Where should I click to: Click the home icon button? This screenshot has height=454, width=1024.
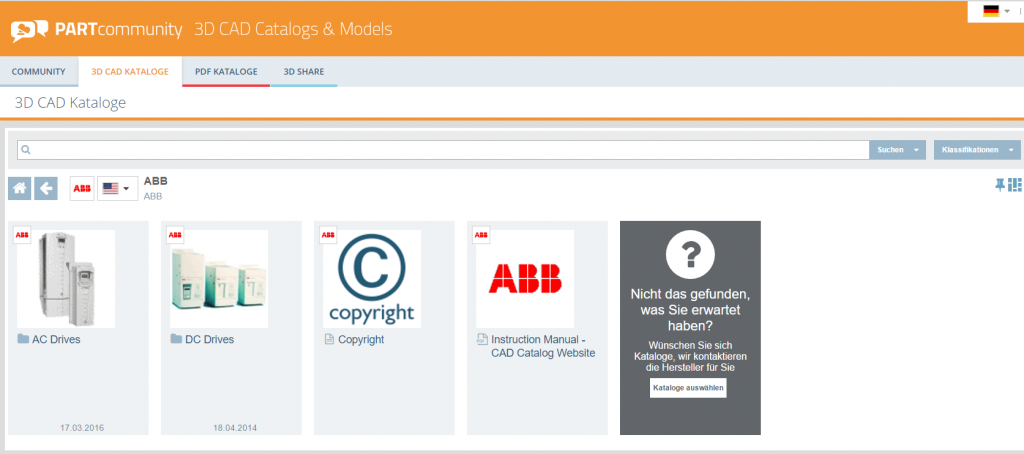[19, 188]
